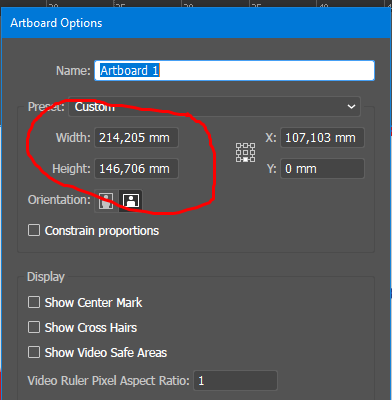The height and width of the screenshot is (400, 392).
Task: Tick the Show Center Mark checkbox
Action: 34,302
